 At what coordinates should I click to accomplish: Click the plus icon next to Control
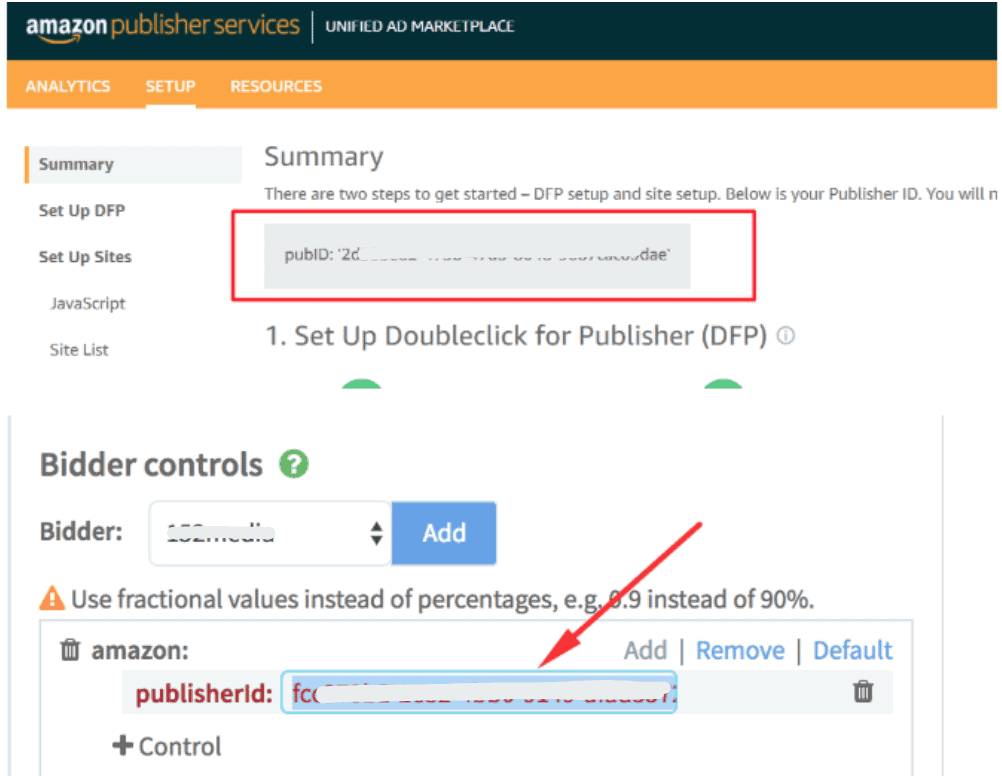123,746
